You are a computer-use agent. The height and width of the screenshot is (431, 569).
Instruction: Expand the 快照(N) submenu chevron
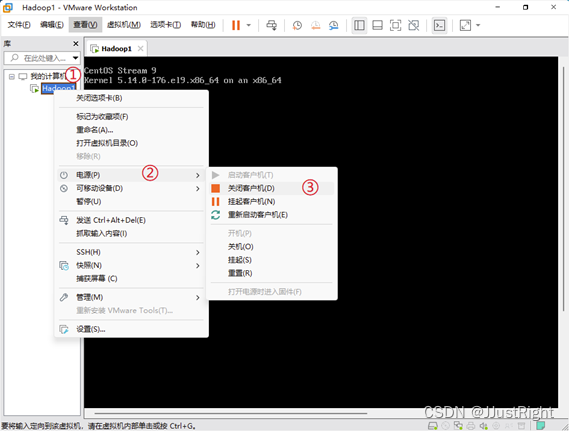(198, 266)
